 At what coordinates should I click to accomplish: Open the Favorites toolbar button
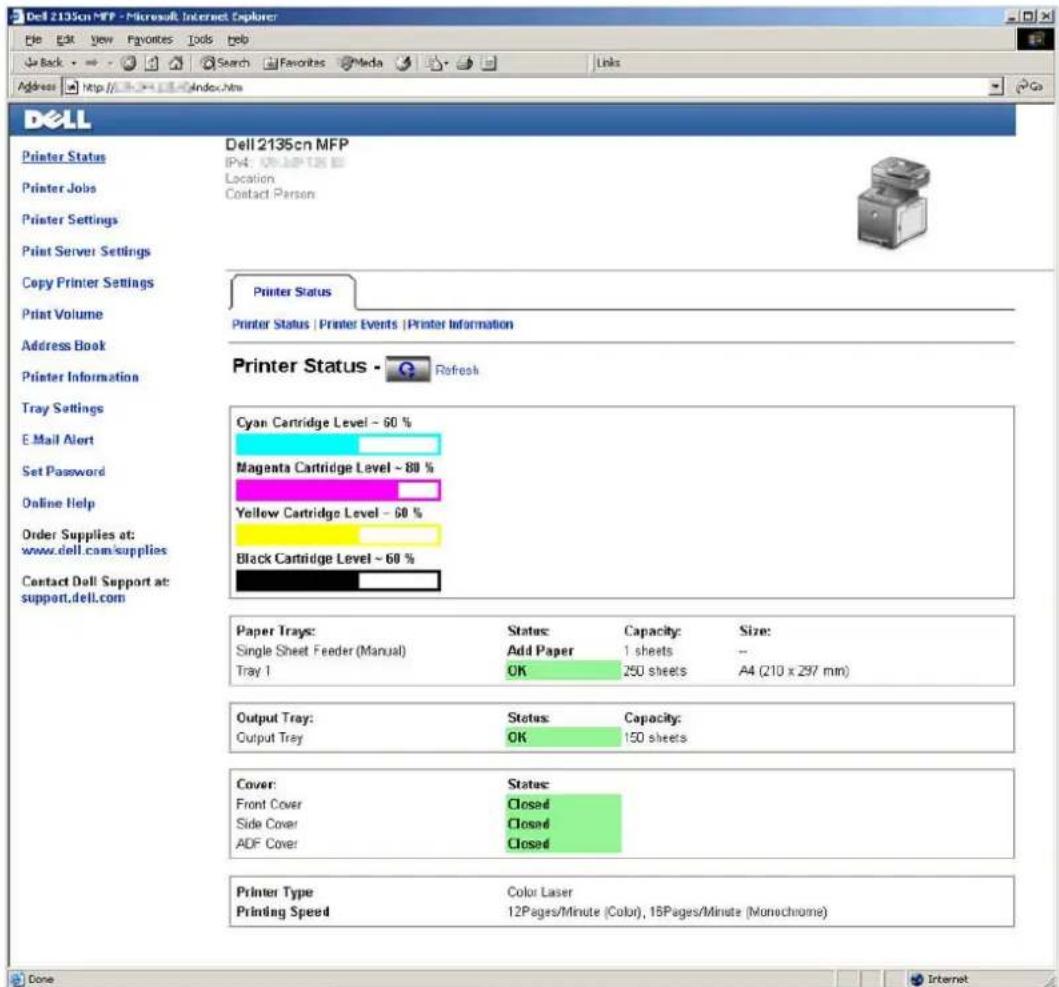294,63
